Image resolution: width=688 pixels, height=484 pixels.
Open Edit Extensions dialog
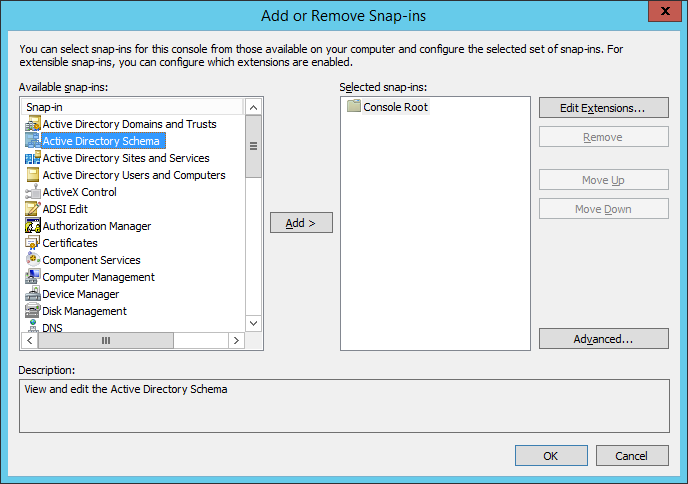click(x=604, y=108)
